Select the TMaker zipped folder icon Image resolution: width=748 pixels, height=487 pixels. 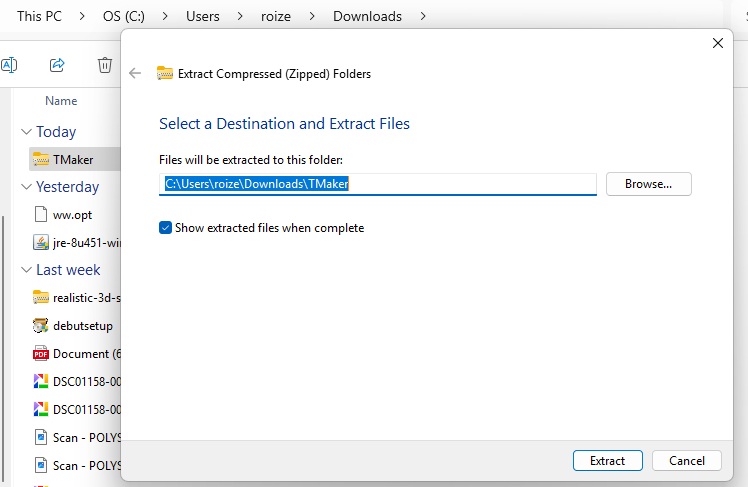(x=41, y=159)
